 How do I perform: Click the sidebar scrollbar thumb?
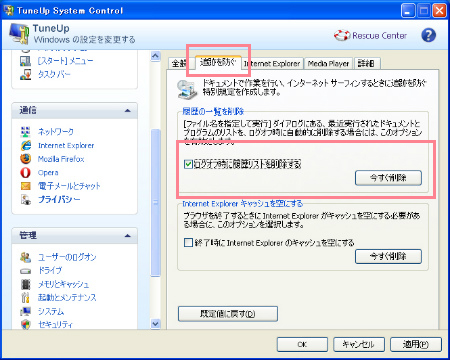click(156, 203)
